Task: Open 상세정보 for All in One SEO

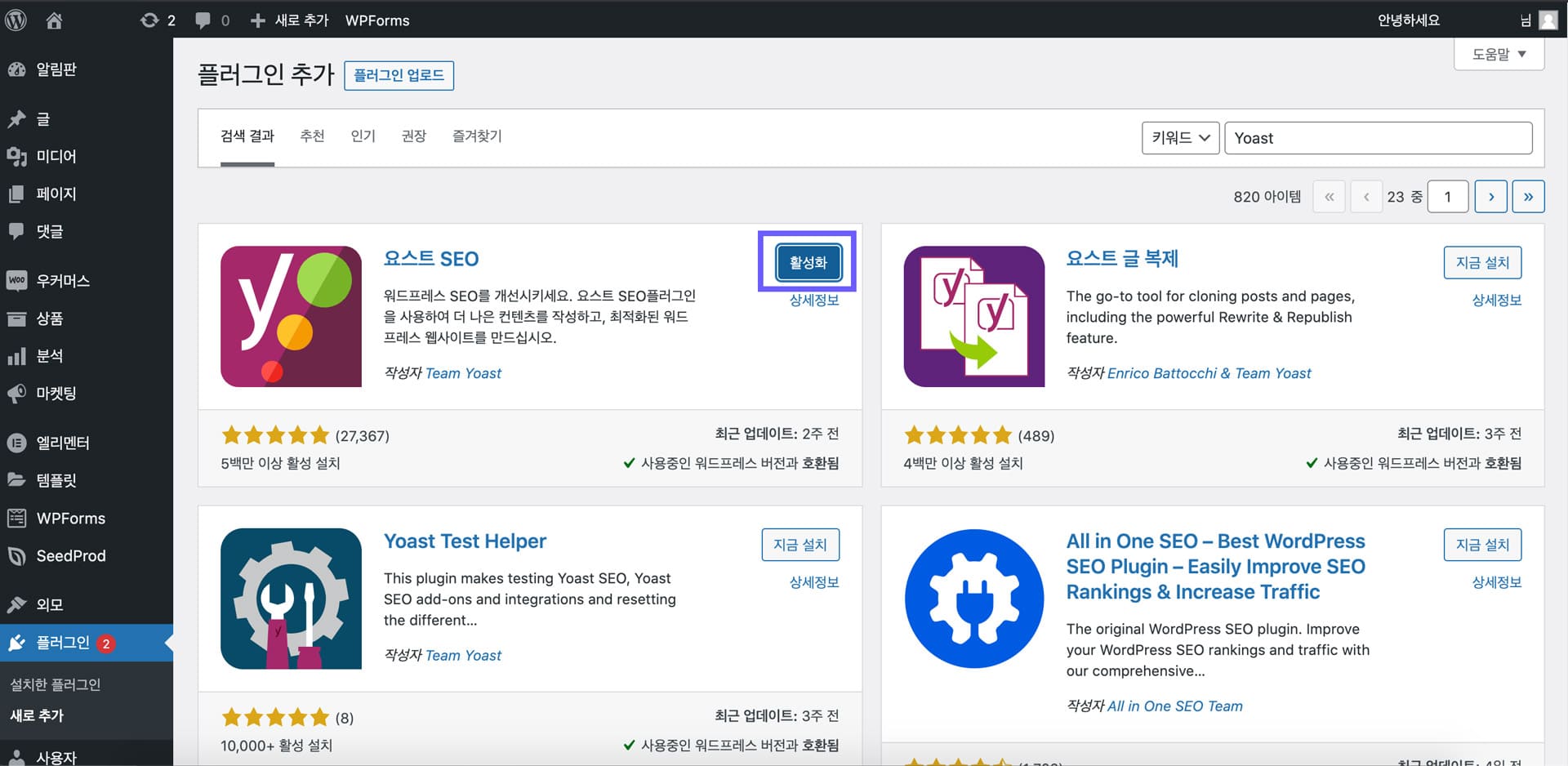Action: pyautogui.click(x=1496, y=582)
